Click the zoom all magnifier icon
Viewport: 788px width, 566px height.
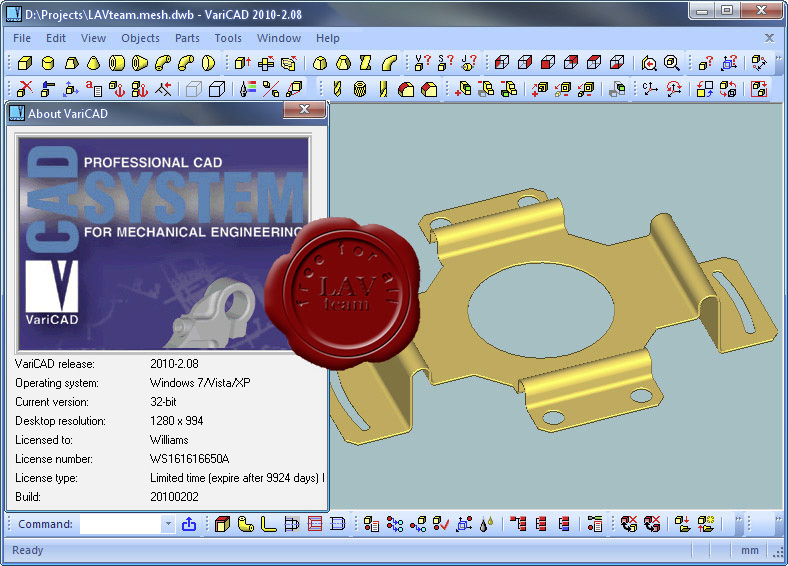point(672,63)
